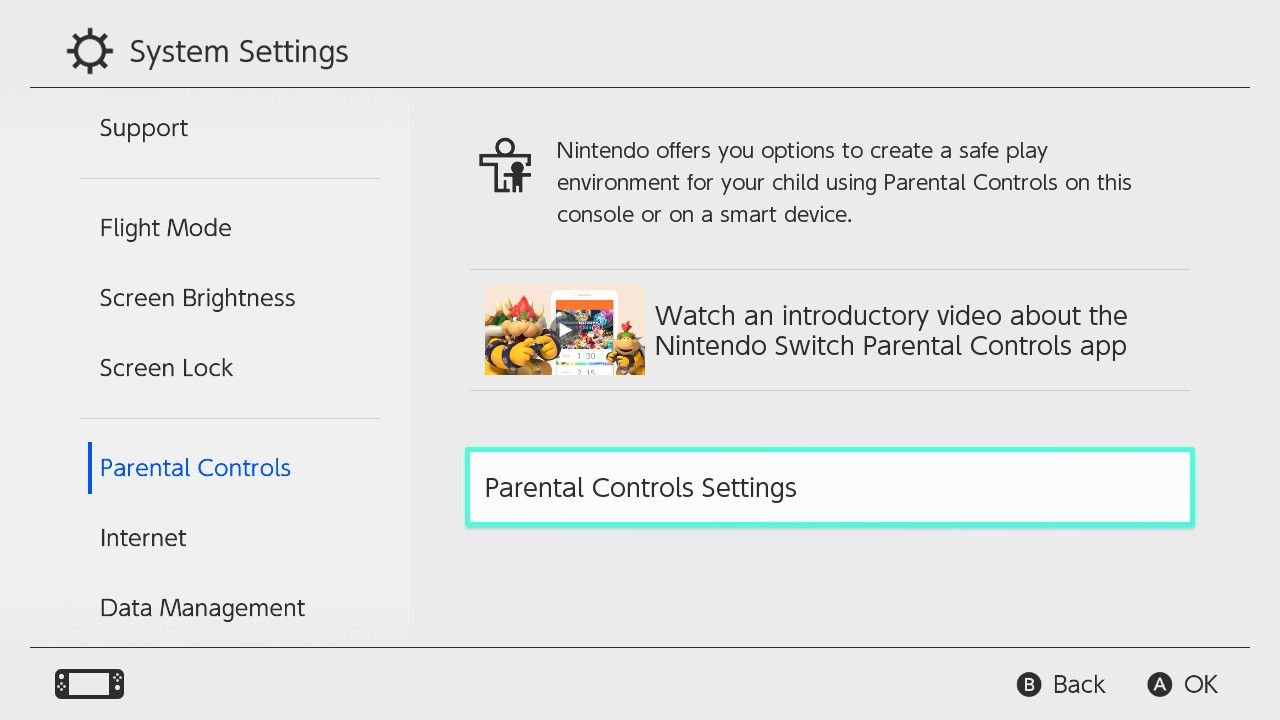1280x720 pixels.
Task: Open Parental Controls Settings
Action: (x=830, y=488)
